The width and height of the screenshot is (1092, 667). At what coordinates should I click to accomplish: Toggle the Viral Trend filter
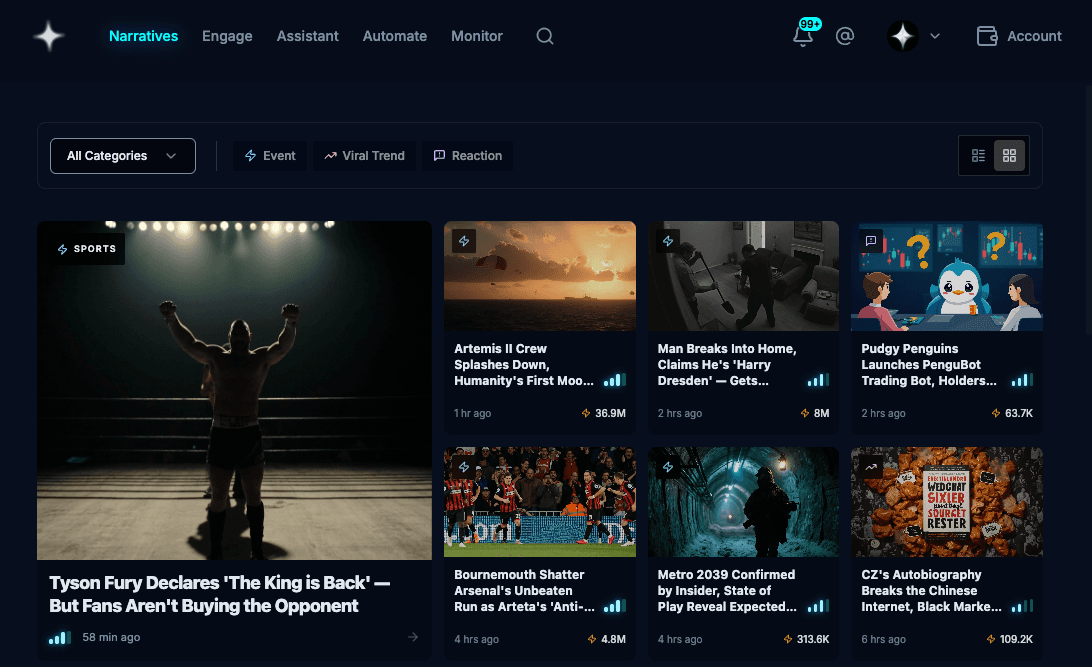[364, 156]
